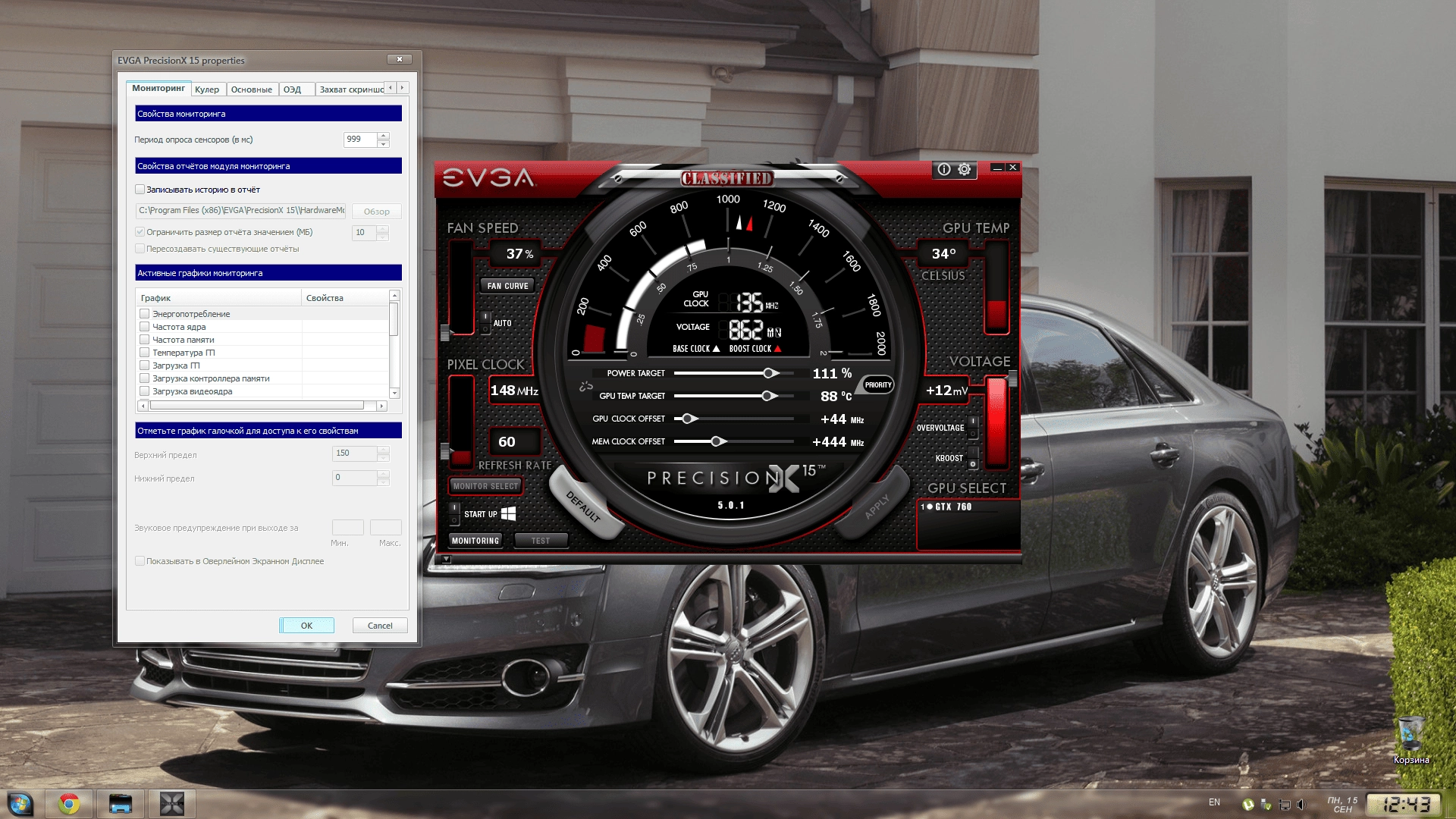Image resolution: width=1456 pixels, height=819 pixels.
Task: Switch to the Захват скриншотов tab
Action: pos(350,89)
